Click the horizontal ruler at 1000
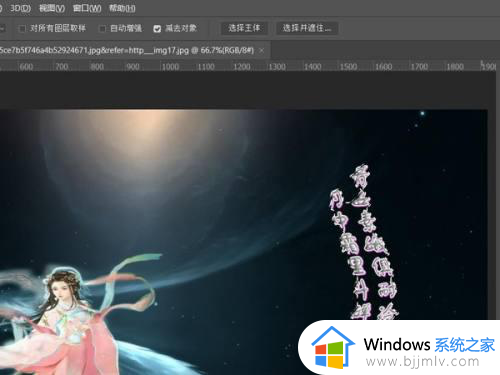Viewport: 500px width, 375px height. [x=170, y=67]
